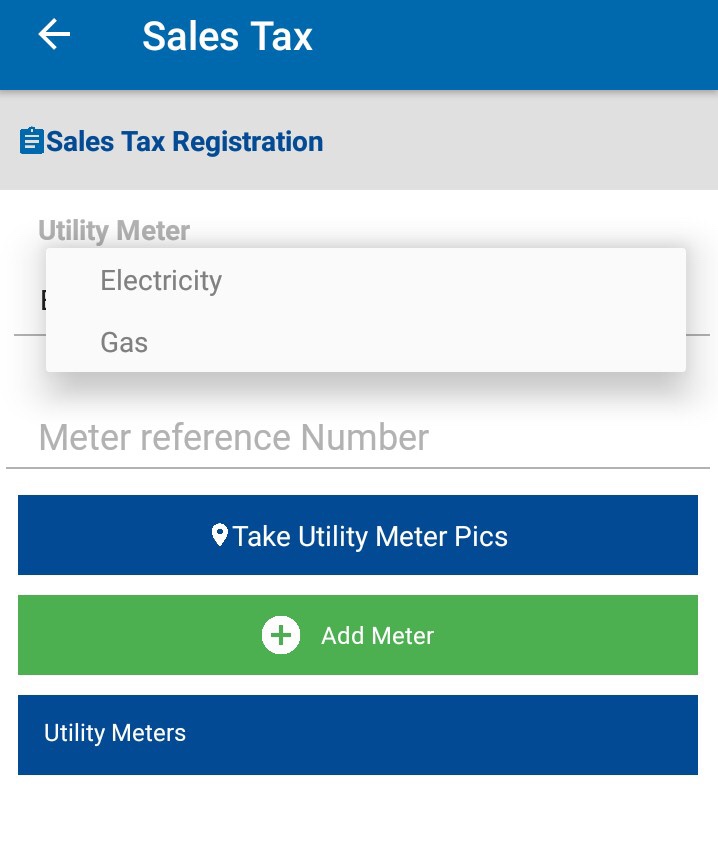Click the white plus circle icon
This screenshot has height=855, width=718.
281,635
